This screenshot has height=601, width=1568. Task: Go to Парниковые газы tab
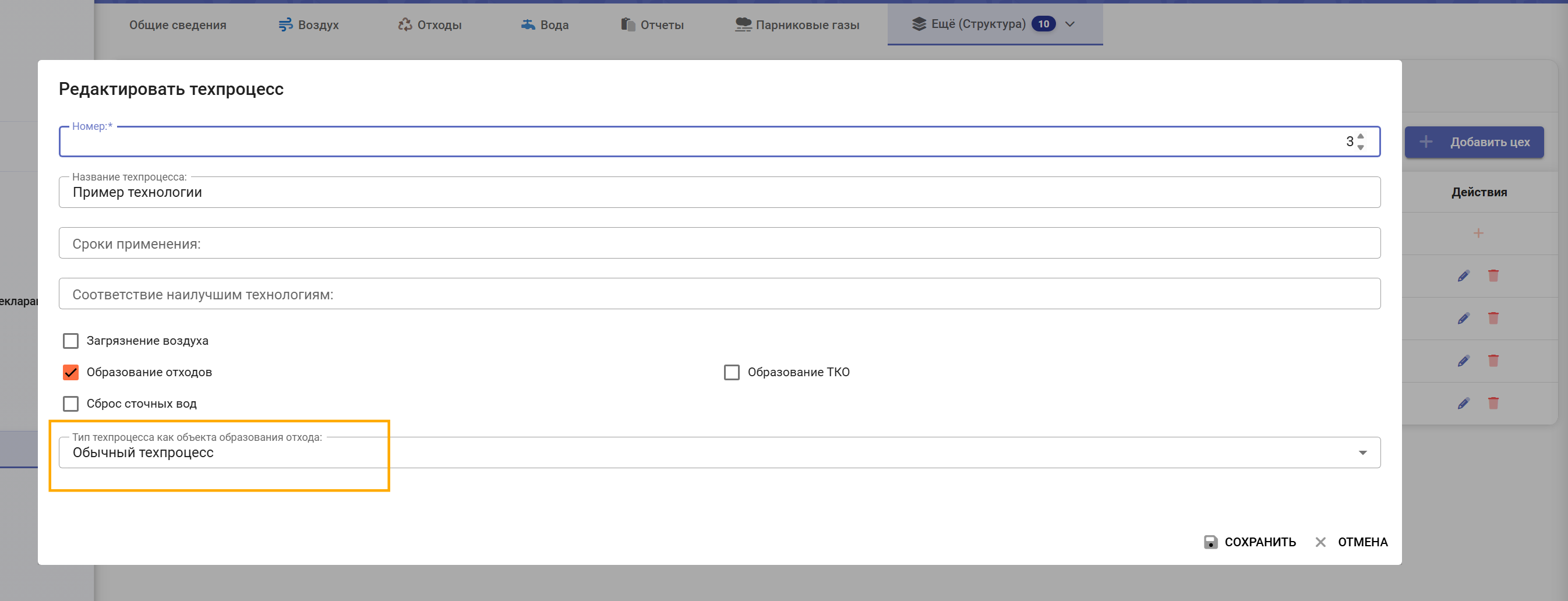797,25
